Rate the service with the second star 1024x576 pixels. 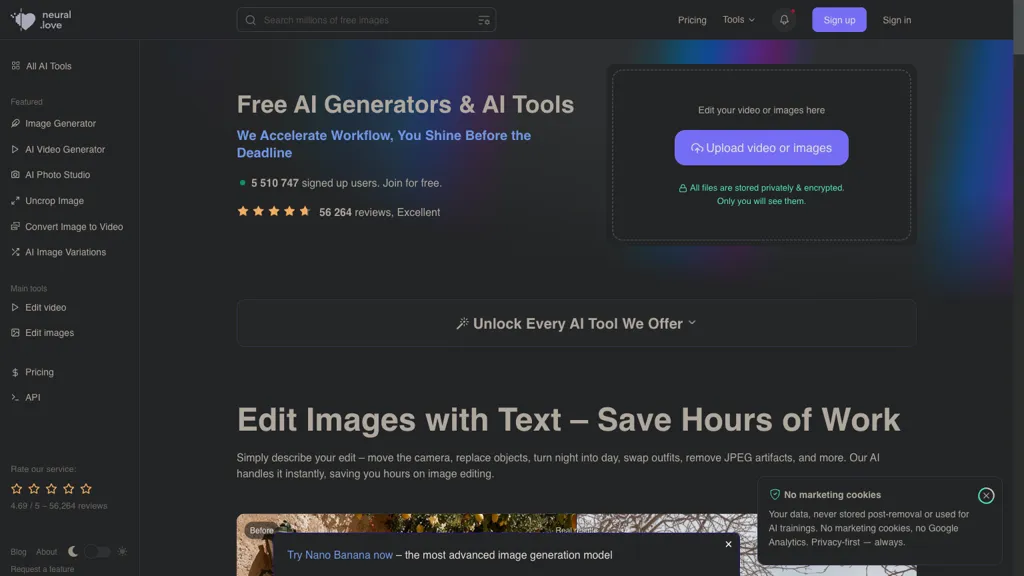coord(34,488)
